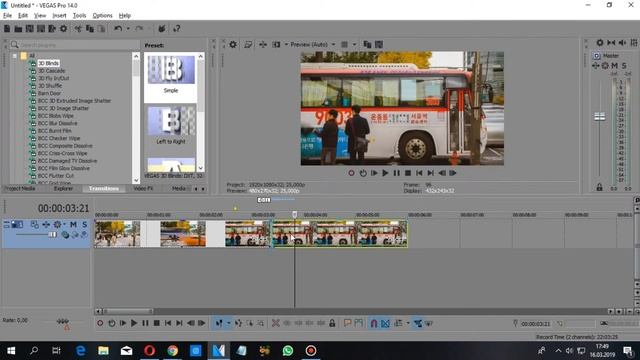Stop the video in the preview window

pyautogui.click(x=408, y=173)
